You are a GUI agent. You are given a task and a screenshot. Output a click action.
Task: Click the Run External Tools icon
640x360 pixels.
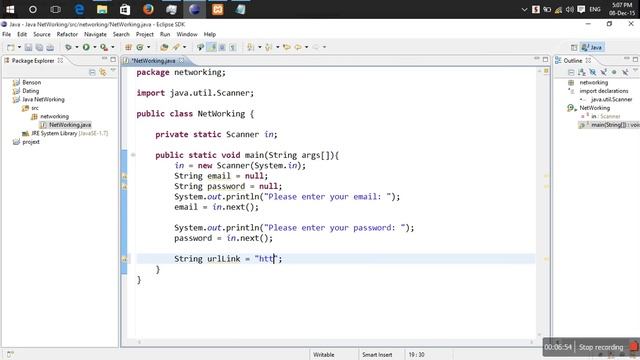click(x=104, y=47)
